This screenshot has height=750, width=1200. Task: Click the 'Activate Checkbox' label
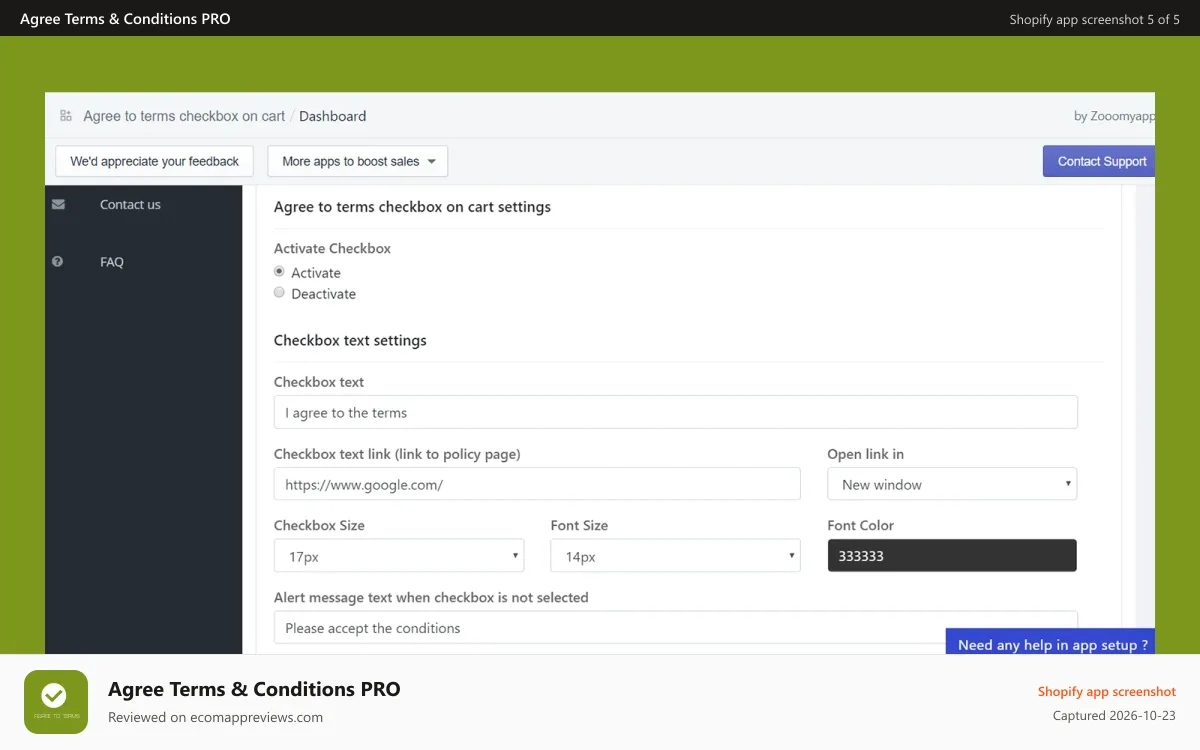[x=332, y=248]
